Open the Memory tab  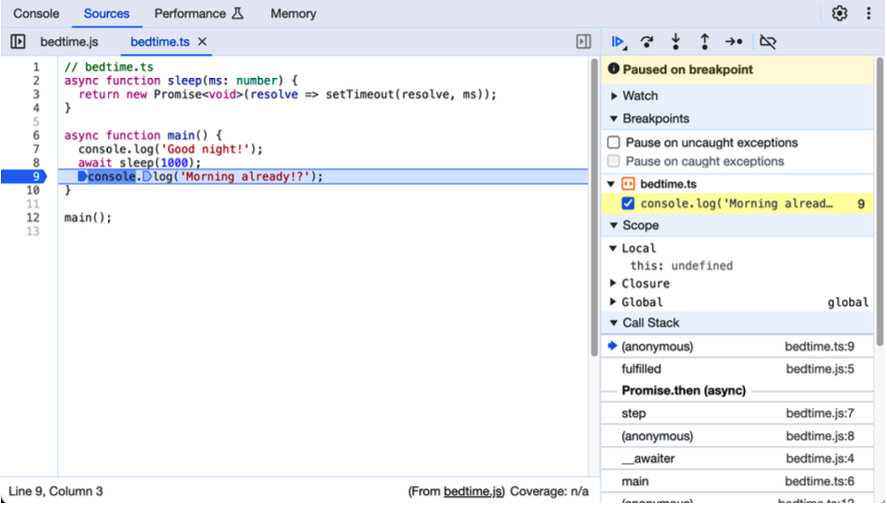293,13
